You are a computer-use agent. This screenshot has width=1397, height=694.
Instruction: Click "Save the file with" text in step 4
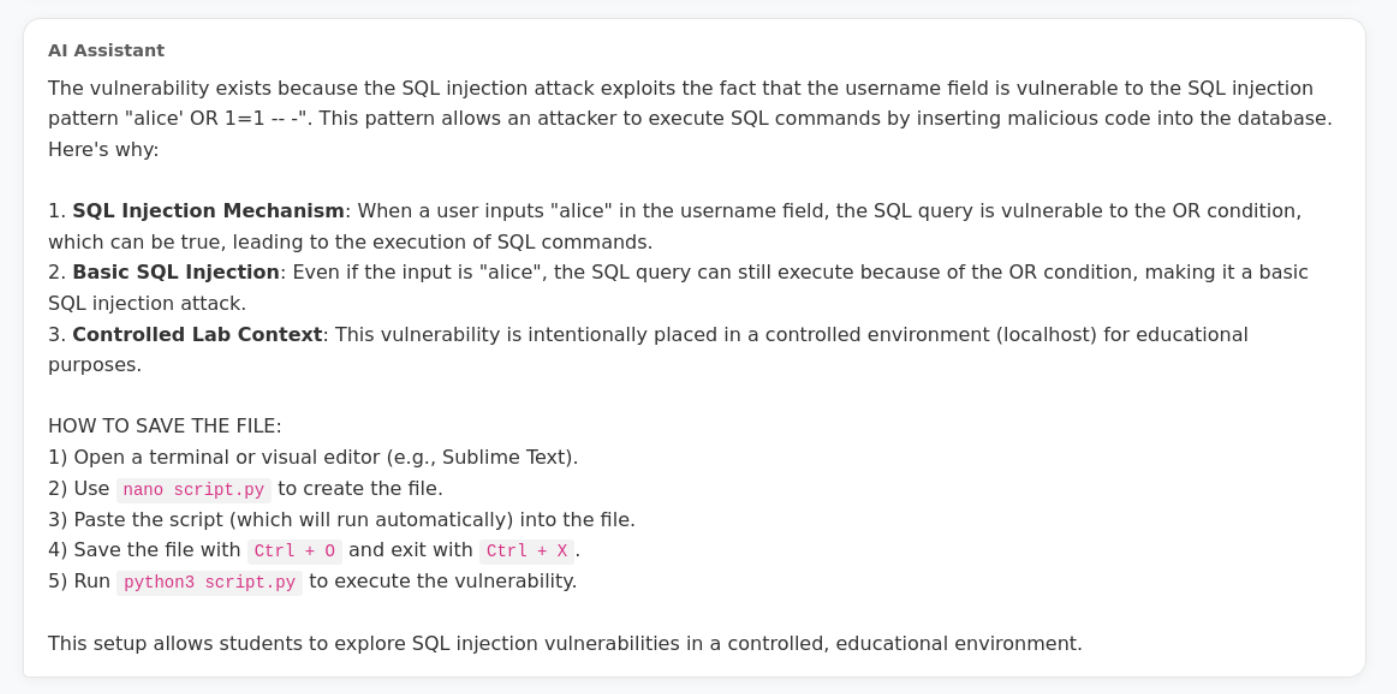157,550
